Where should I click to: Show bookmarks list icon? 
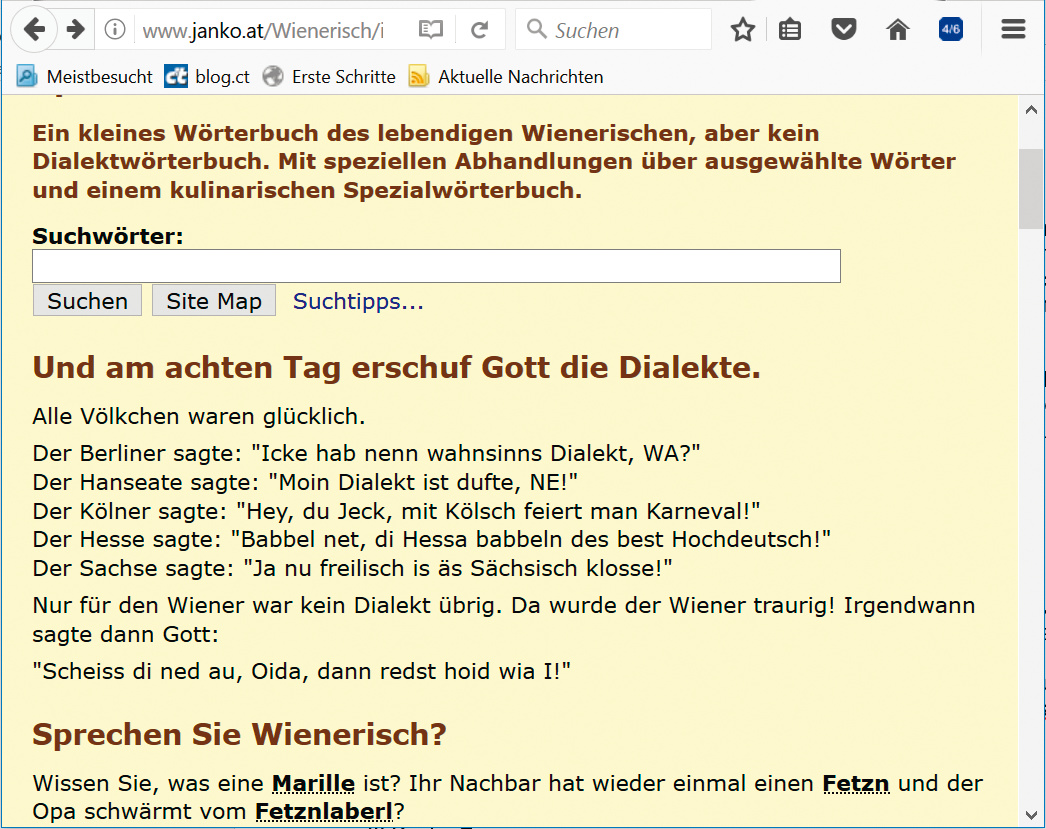tap(790, 30)
